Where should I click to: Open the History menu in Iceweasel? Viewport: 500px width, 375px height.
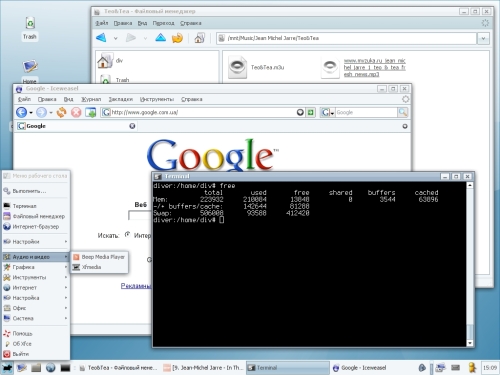tap(91, 99)
